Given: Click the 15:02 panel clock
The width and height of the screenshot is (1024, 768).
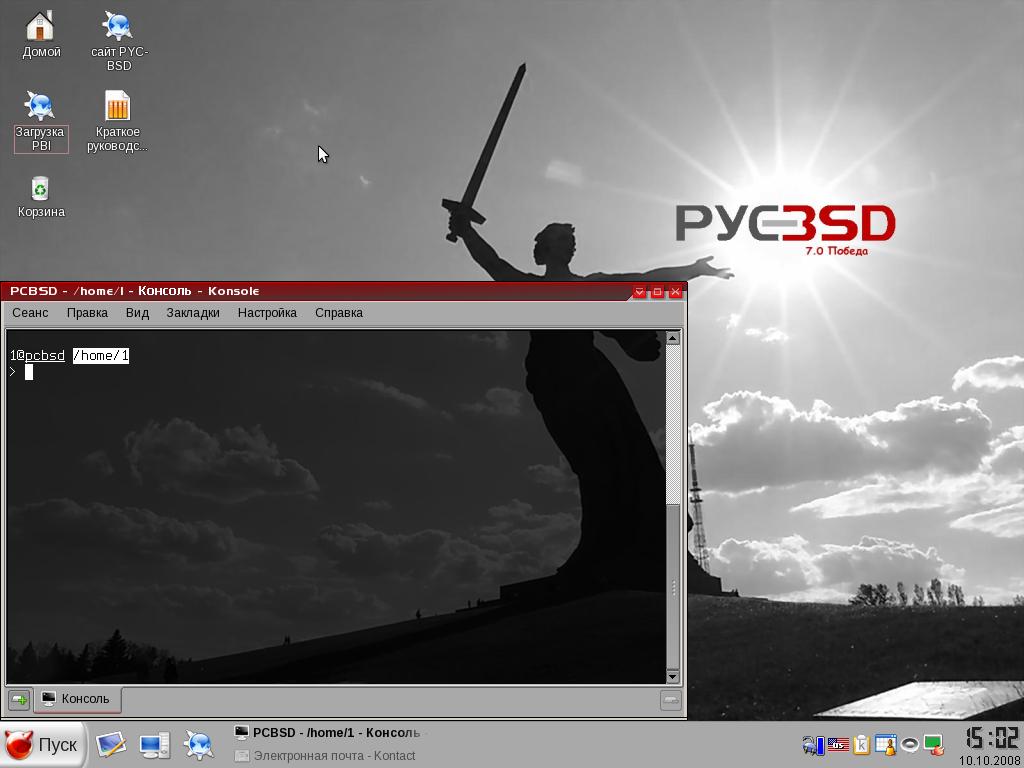Looking at the screenshot, I should tap(991, 739).
